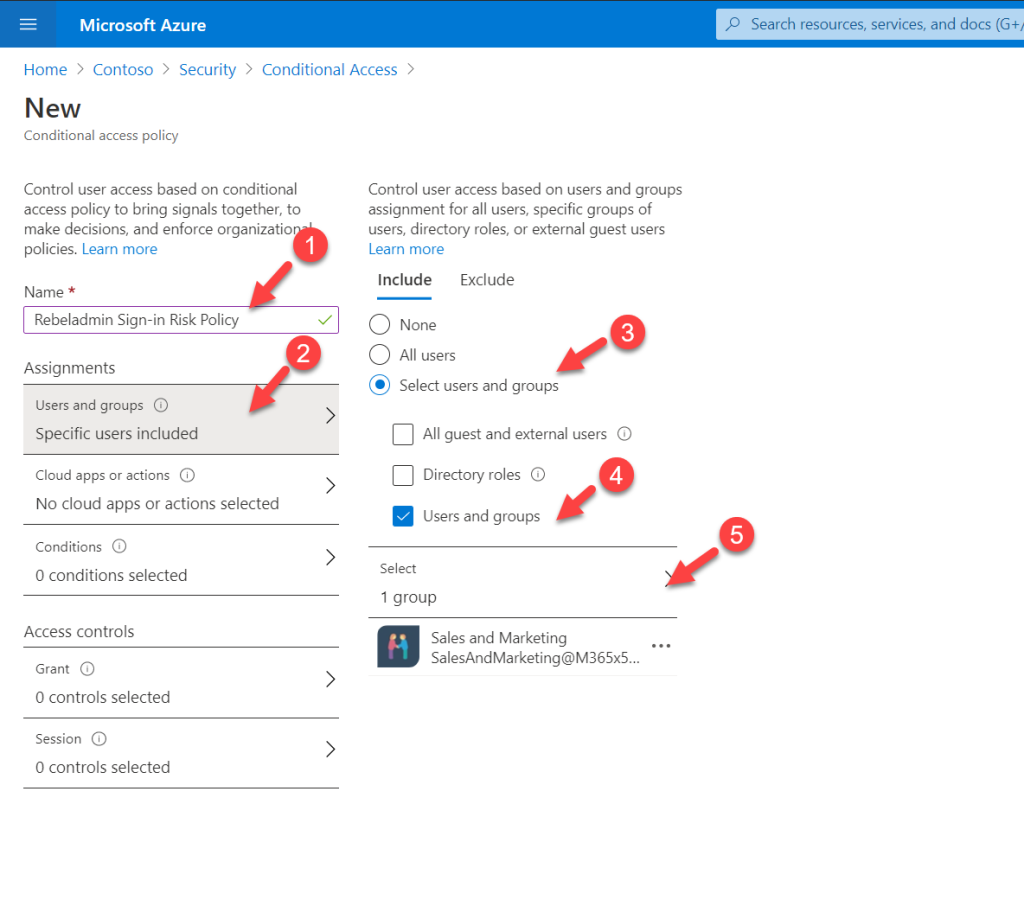Open the ellipsis menu for Sales and Marketing group
The width and height of the screenshot is (1024, 900).
pos(661,645)
